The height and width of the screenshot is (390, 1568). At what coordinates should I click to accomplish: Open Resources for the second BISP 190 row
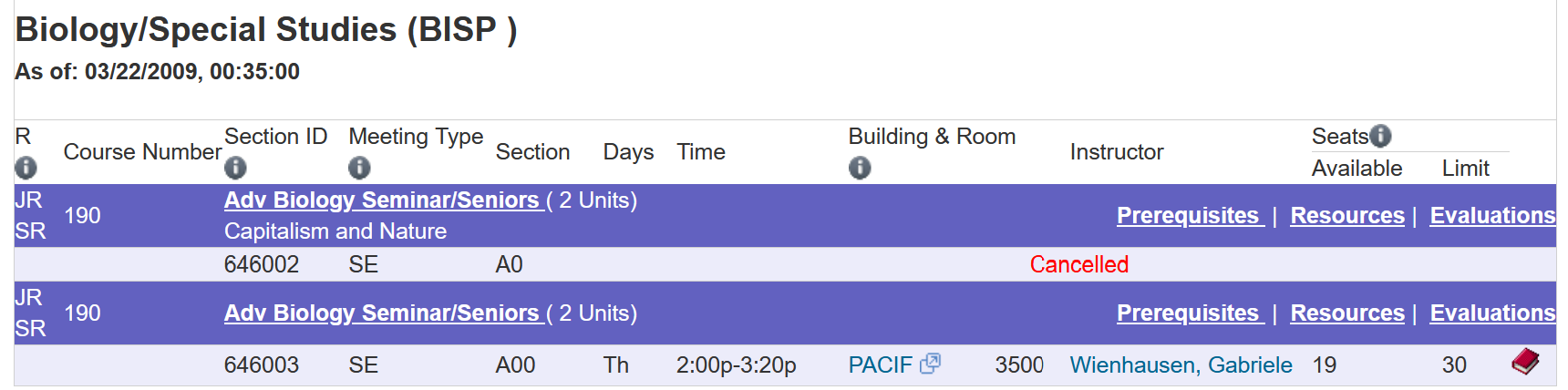coord(1347,313)
